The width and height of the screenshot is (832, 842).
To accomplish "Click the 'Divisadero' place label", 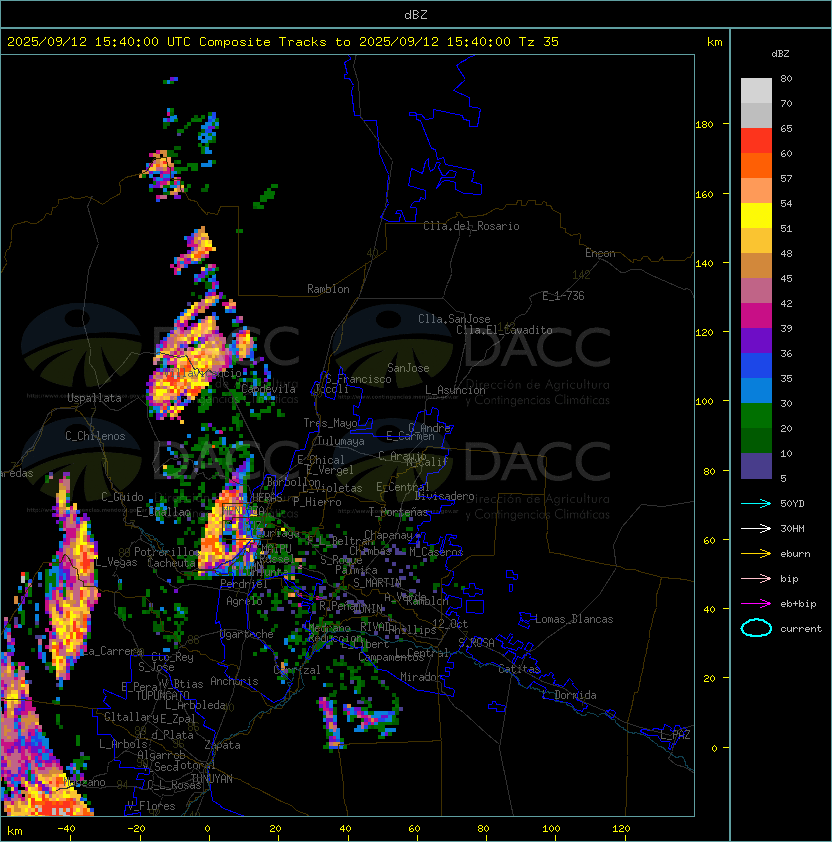I will (x=444, y=496).
